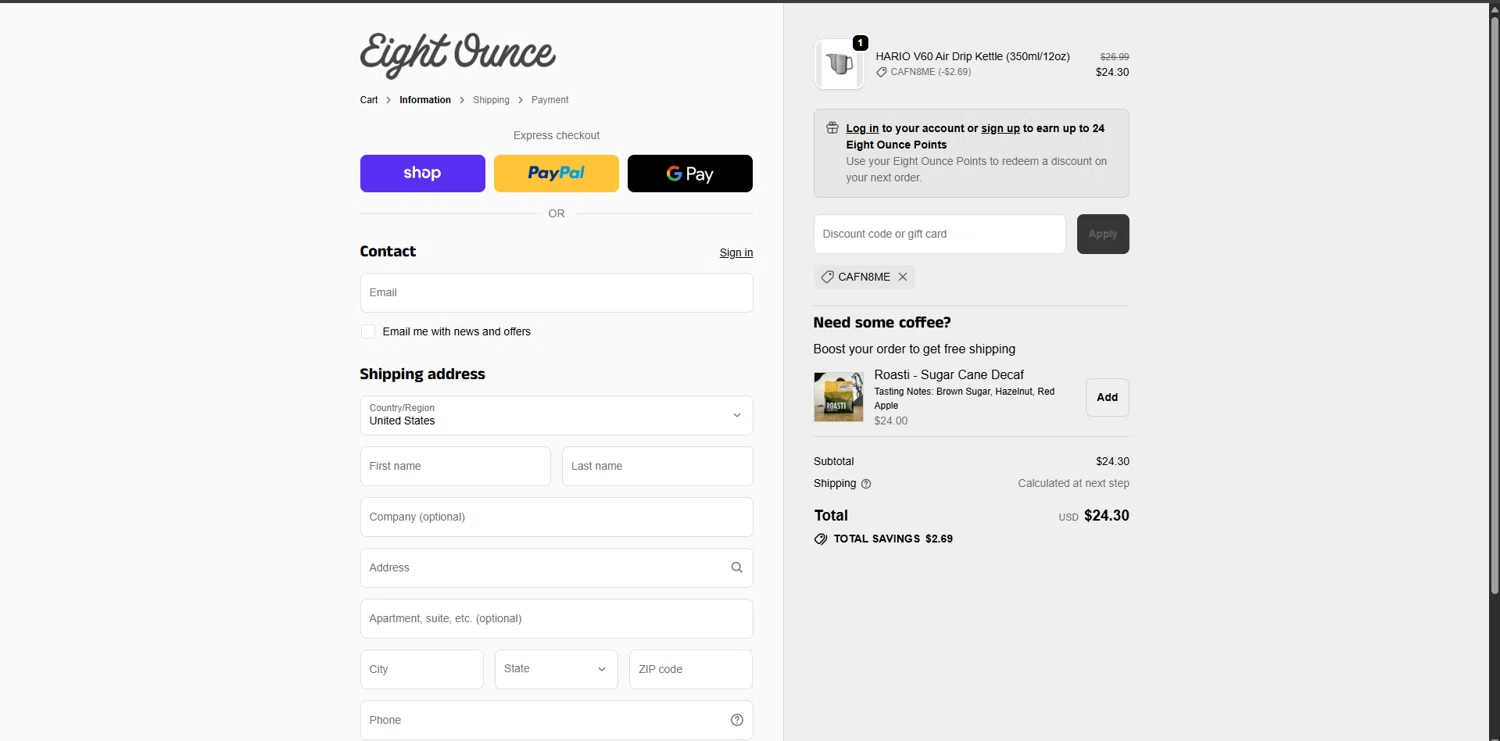Enable Email me with news and offers
The height and width of the screenshot is (741, 1500).
coord(368,331)
